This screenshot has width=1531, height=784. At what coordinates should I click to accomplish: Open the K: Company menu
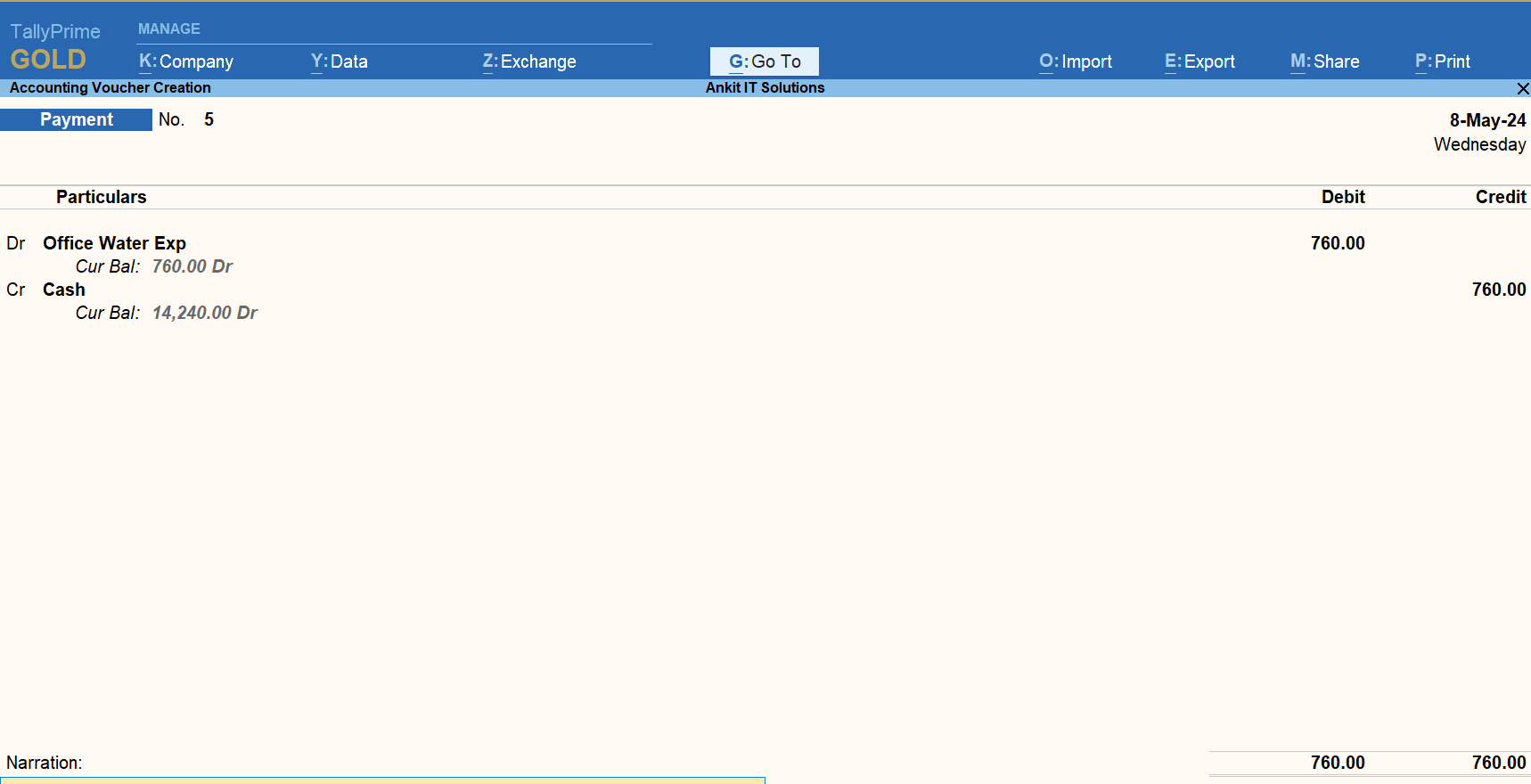[x=186, y=61]
